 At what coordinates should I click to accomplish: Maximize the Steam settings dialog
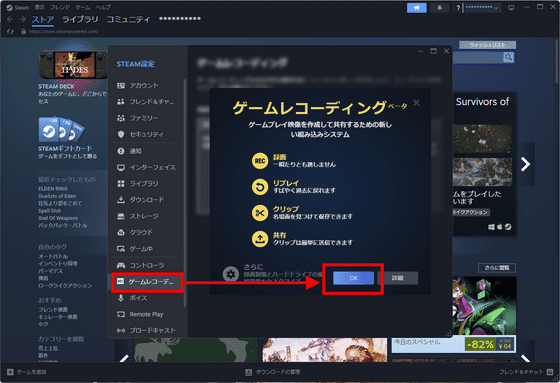tap(433, 51)
